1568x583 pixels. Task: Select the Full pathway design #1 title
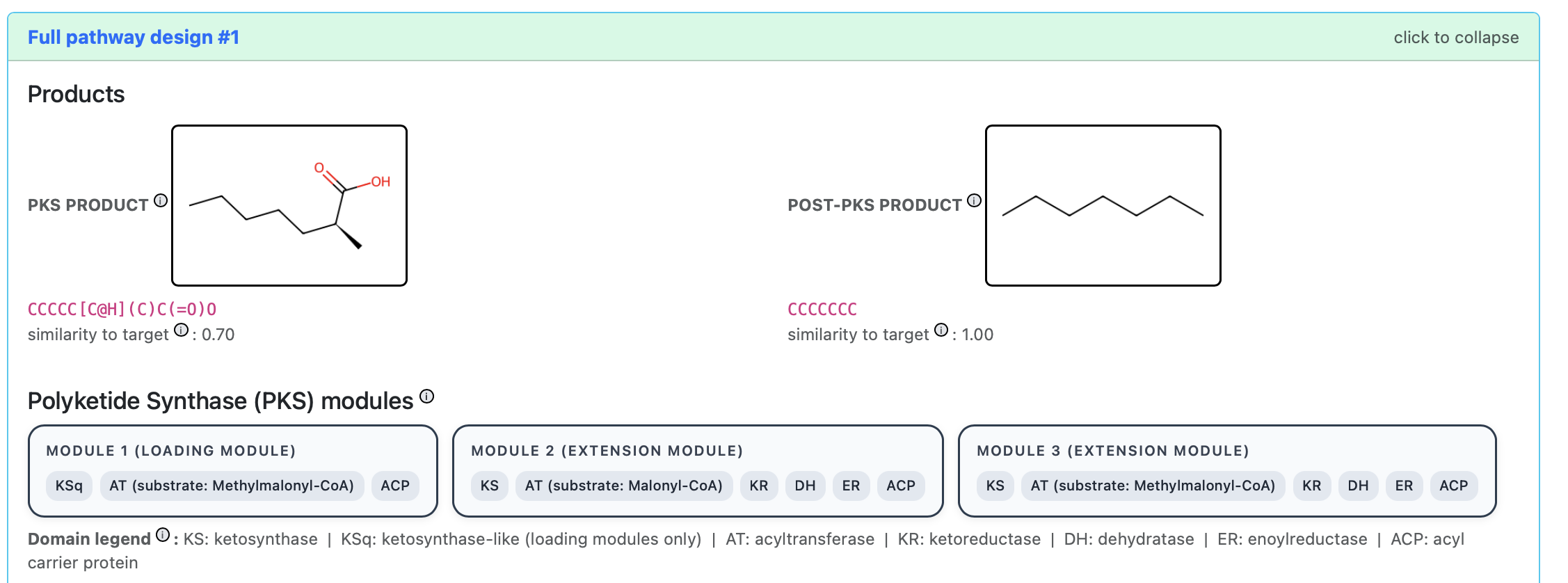pos(134,38)
